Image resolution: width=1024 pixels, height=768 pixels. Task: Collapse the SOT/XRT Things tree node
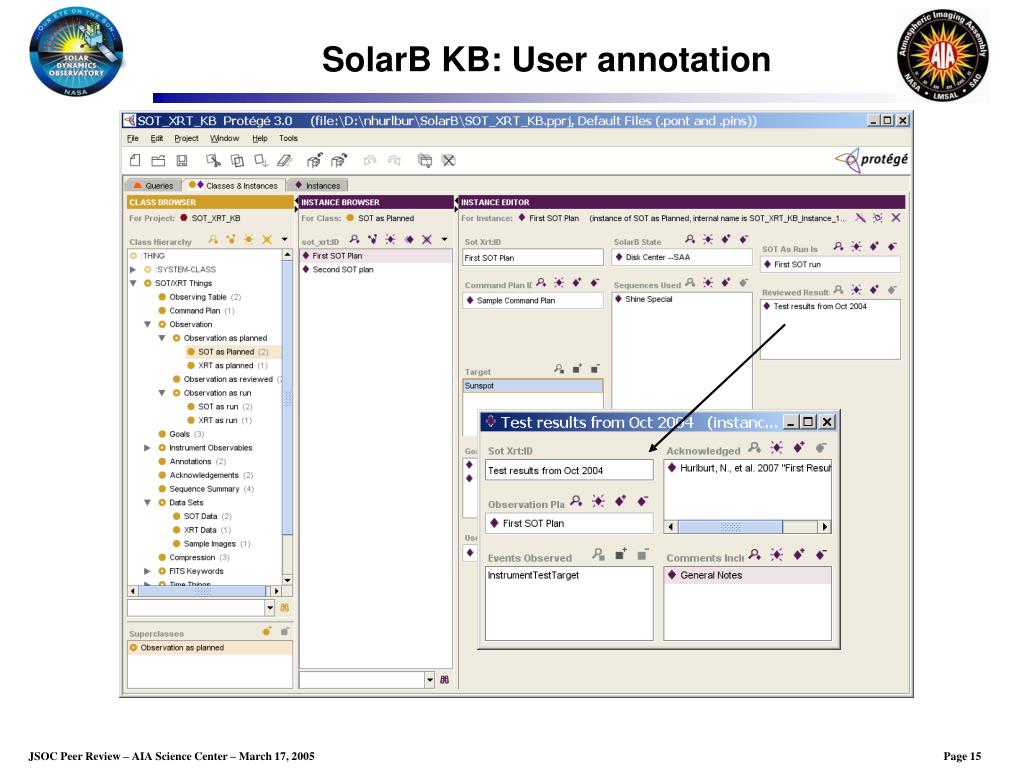click(133, 283)
